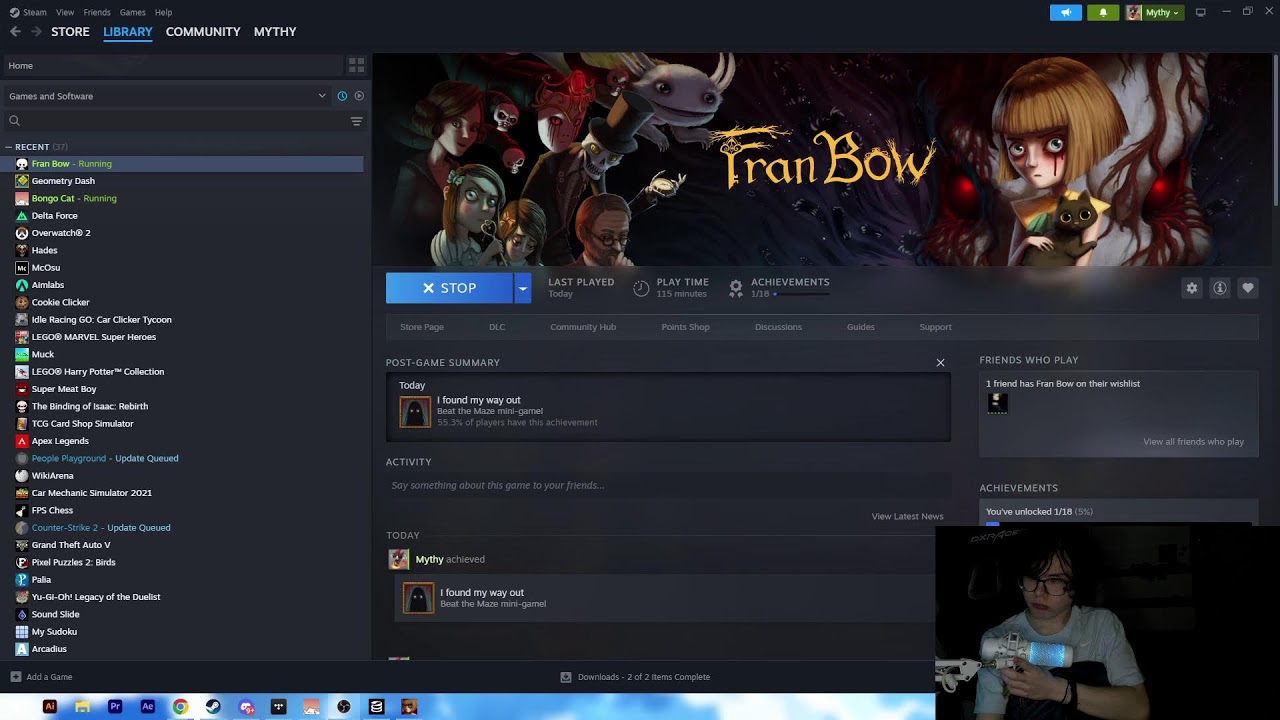Switch to the Community tab
Image resolution: width=1280 pixels, height=720 pixels.
(203, 32)
